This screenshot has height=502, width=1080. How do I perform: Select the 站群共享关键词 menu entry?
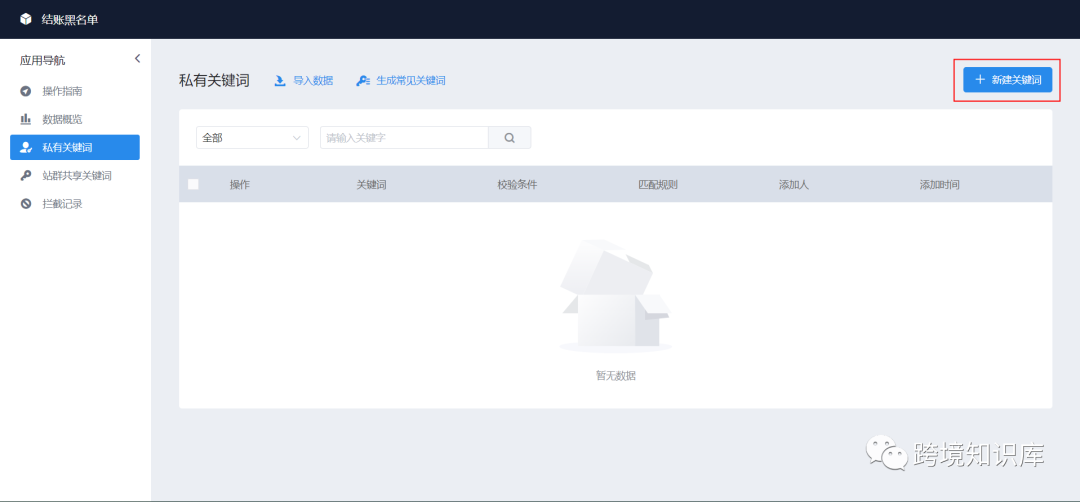pyautogui.click(x=75, y=176)
